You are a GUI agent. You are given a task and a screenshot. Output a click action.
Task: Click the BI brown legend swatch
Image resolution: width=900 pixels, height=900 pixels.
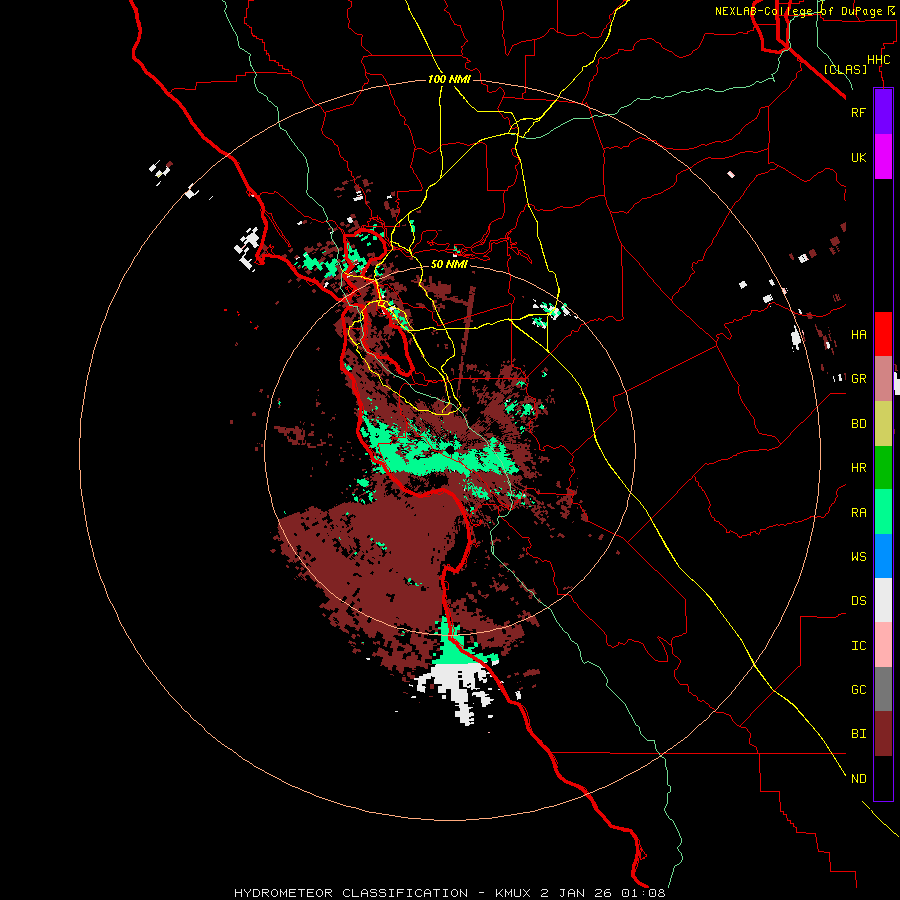click(883, 734)
